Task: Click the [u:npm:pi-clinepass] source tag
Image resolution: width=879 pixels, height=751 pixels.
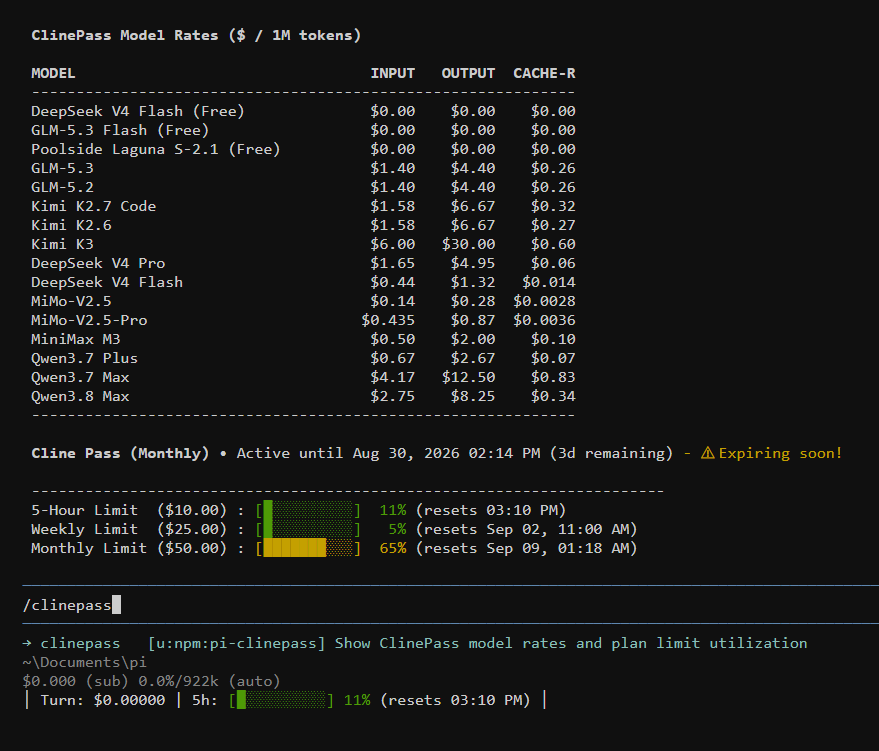Action: pyautogui.click(x=236, y=643)
